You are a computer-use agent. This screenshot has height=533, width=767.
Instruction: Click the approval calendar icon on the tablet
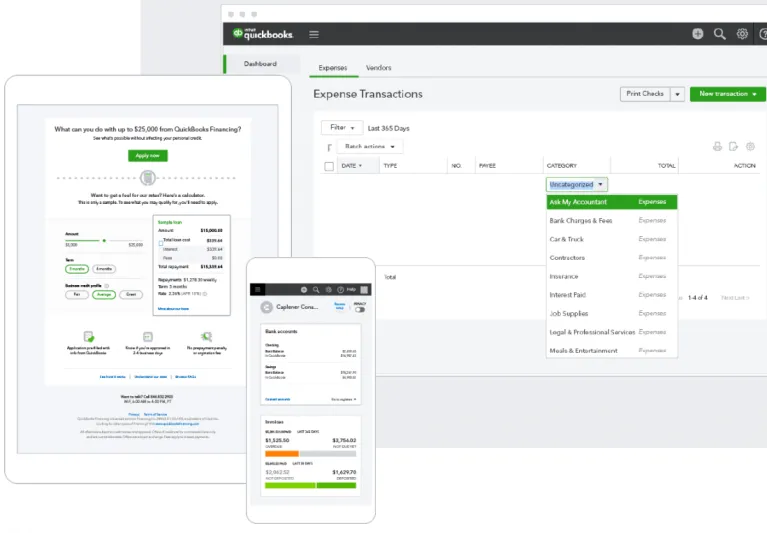pyautogui.click(x=148, y=336)
